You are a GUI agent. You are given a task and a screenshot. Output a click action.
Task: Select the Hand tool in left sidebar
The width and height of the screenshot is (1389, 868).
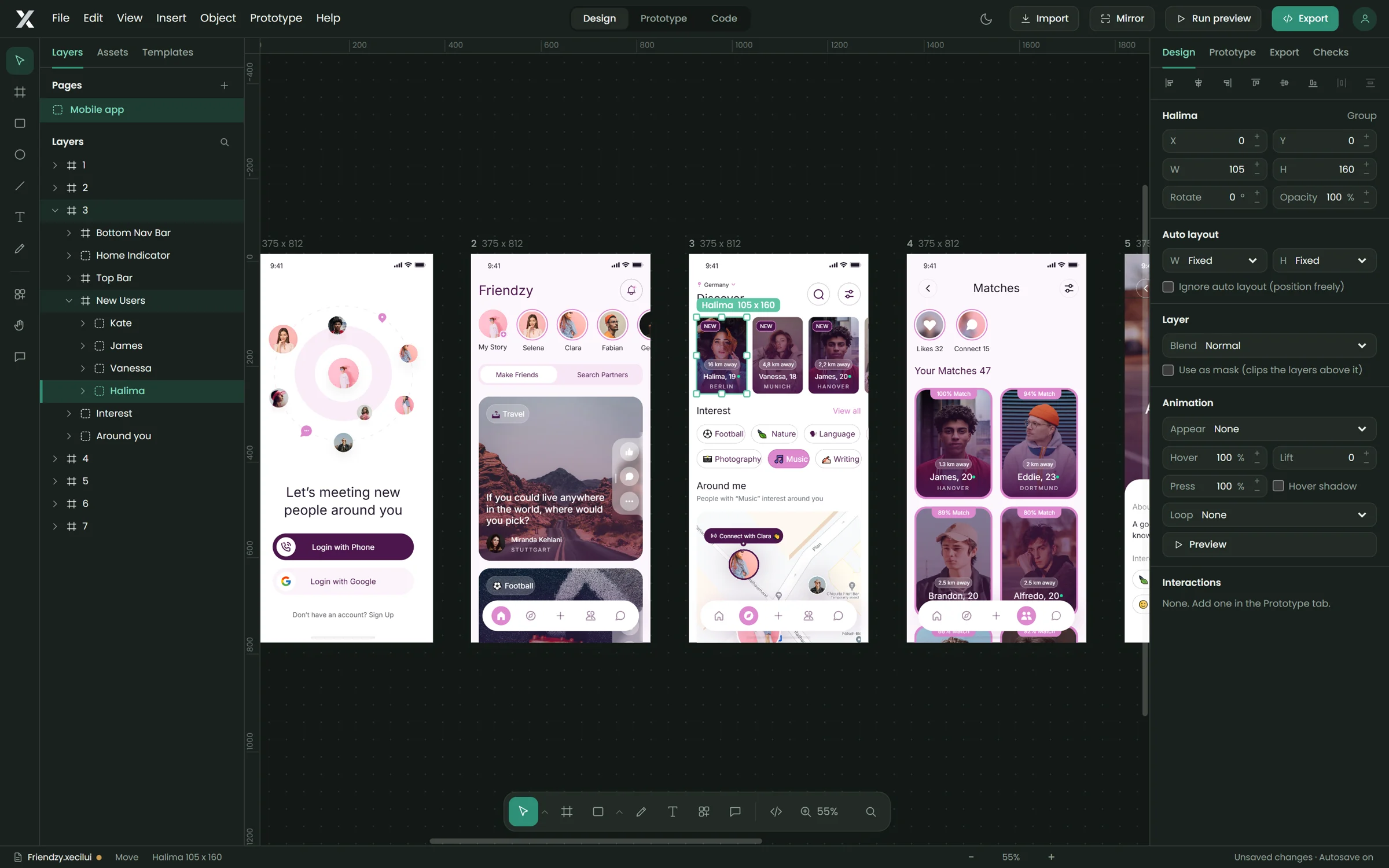[x=20, y=325]
